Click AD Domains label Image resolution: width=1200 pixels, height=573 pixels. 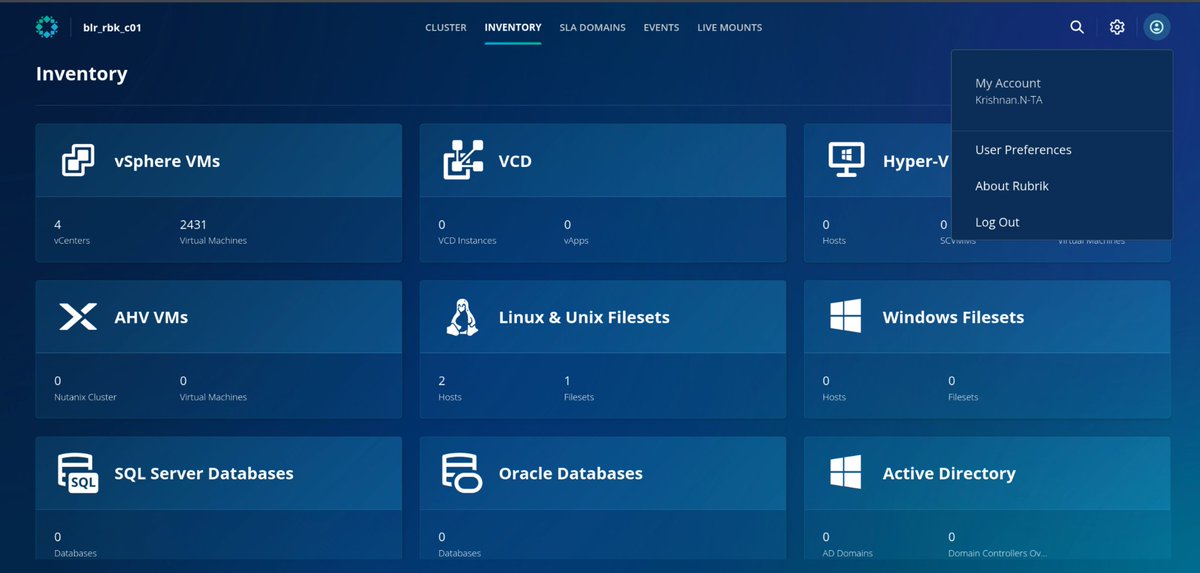[x=847, y=553]
